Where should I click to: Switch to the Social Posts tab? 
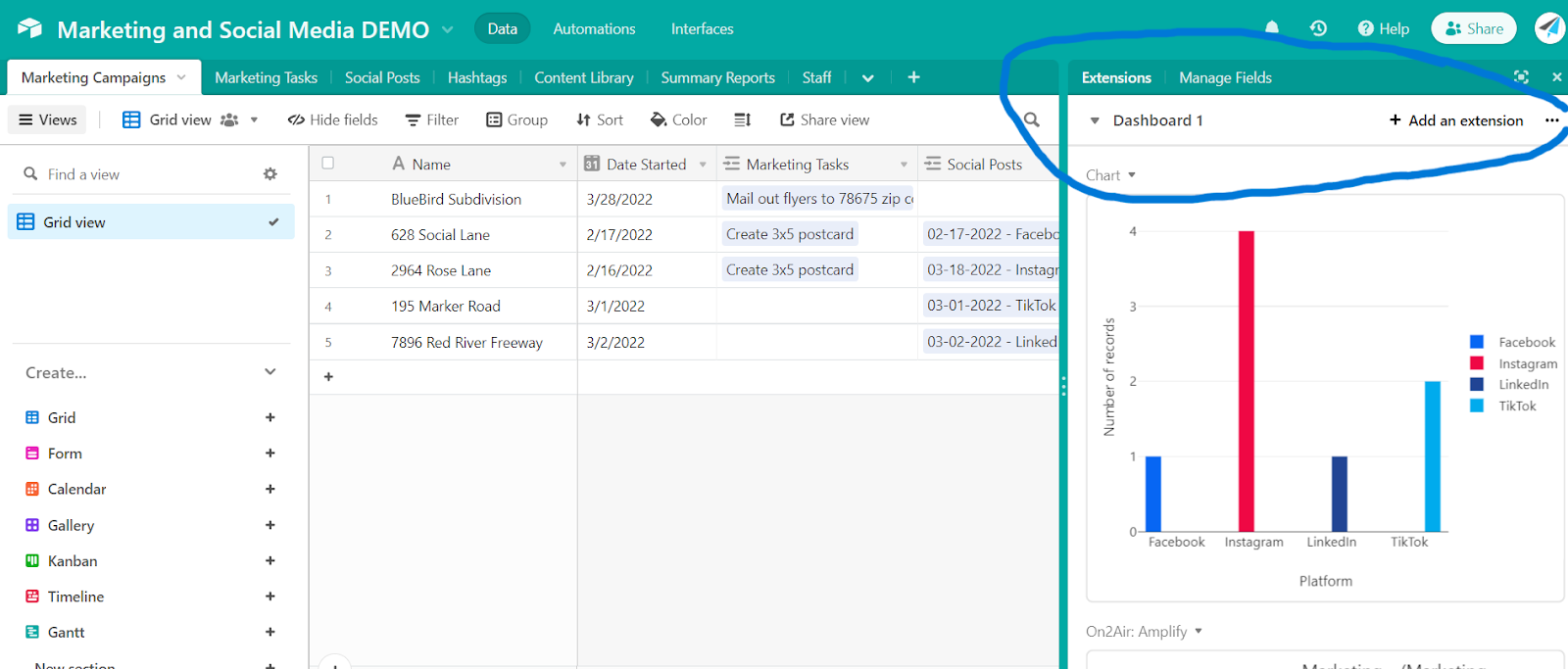point(381,77)
